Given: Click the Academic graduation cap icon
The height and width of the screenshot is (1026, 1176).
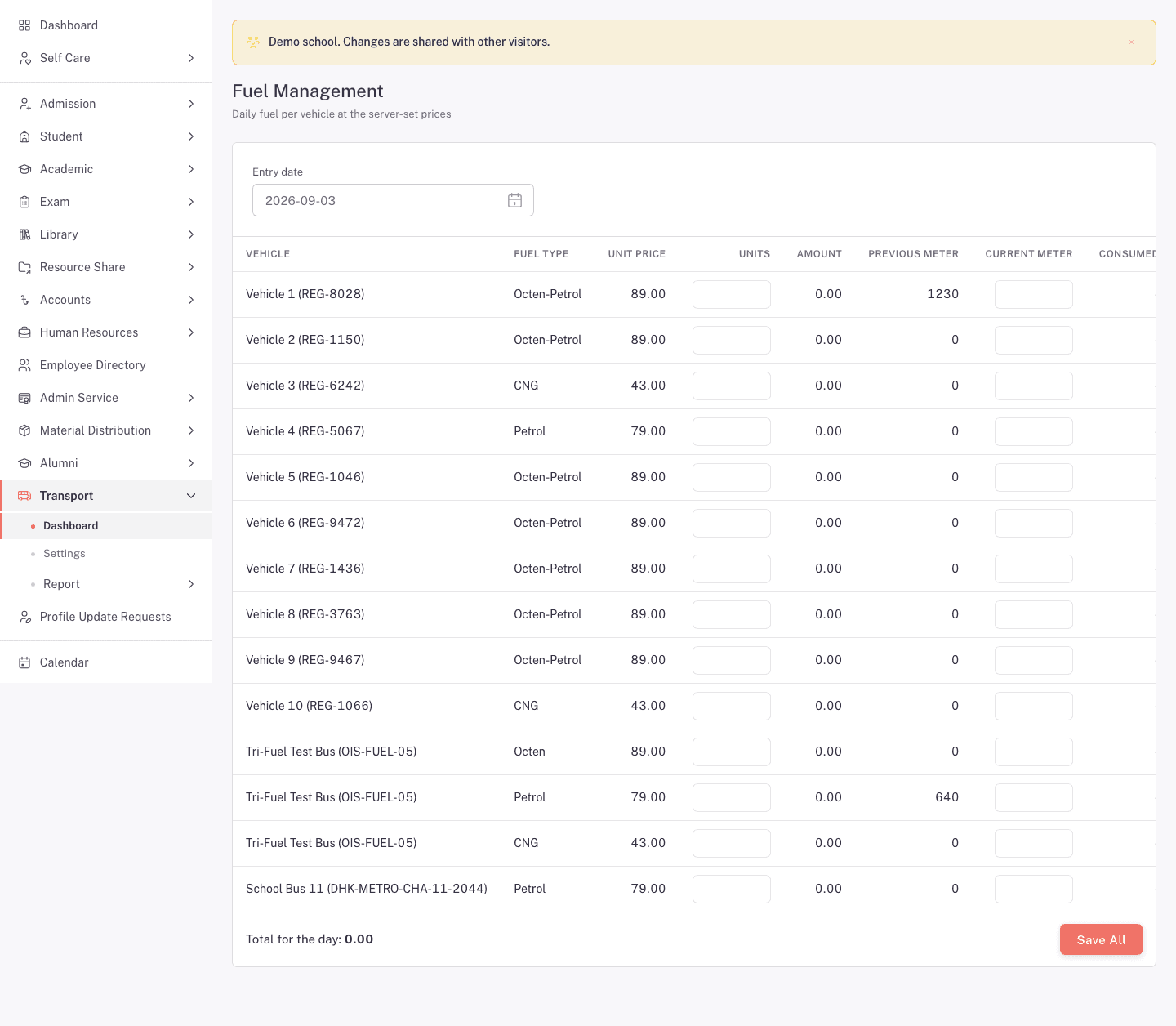Looking at the screenshot, I should (24, 169).
